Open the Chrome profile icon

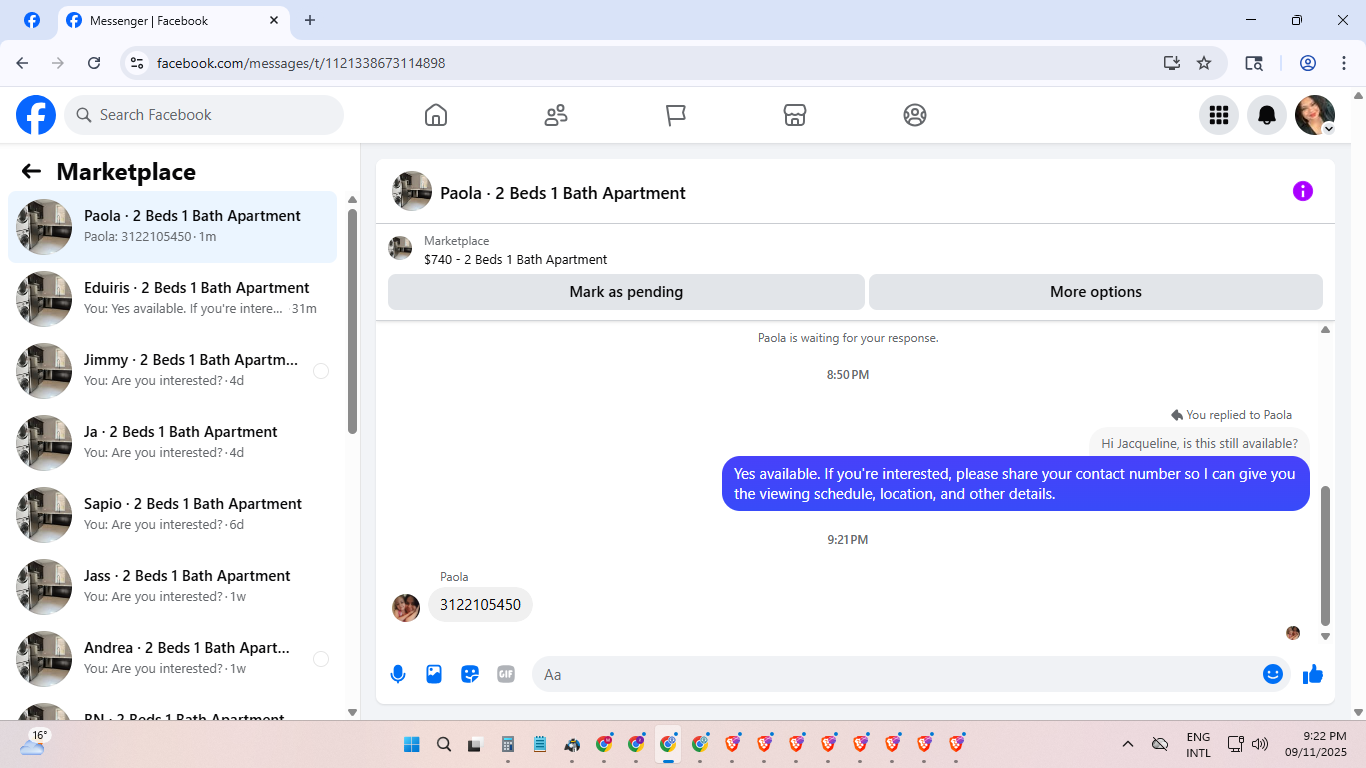click(1308, 63)
